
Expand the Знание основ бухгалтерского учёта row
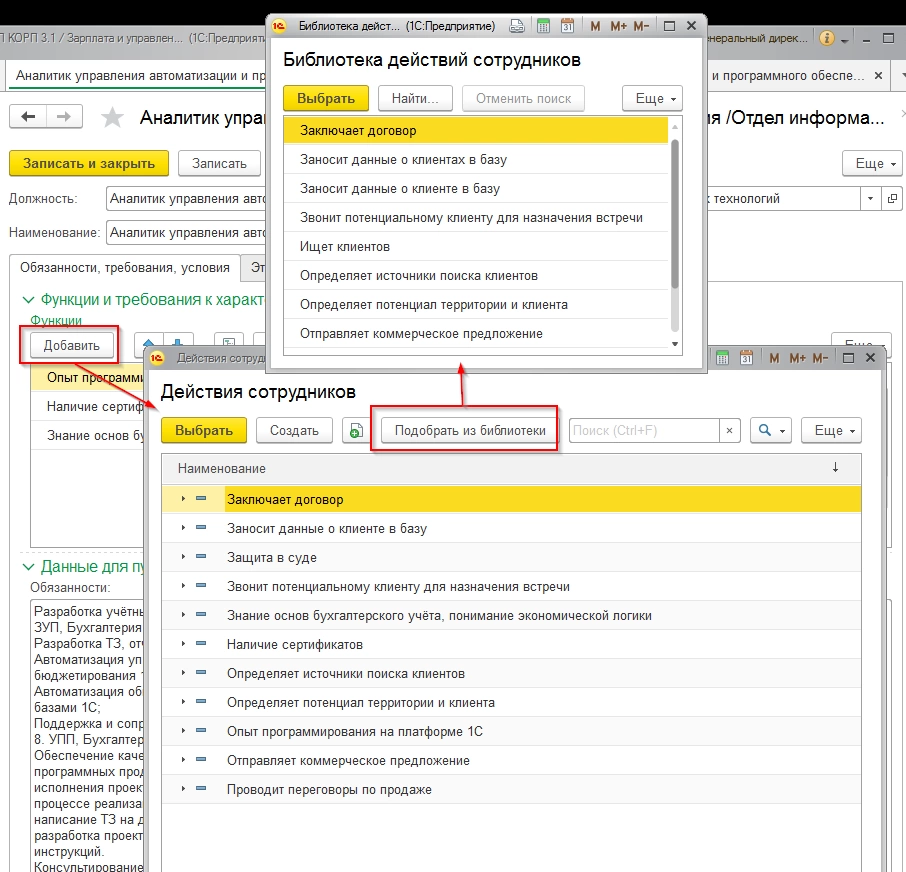[183, 614]
